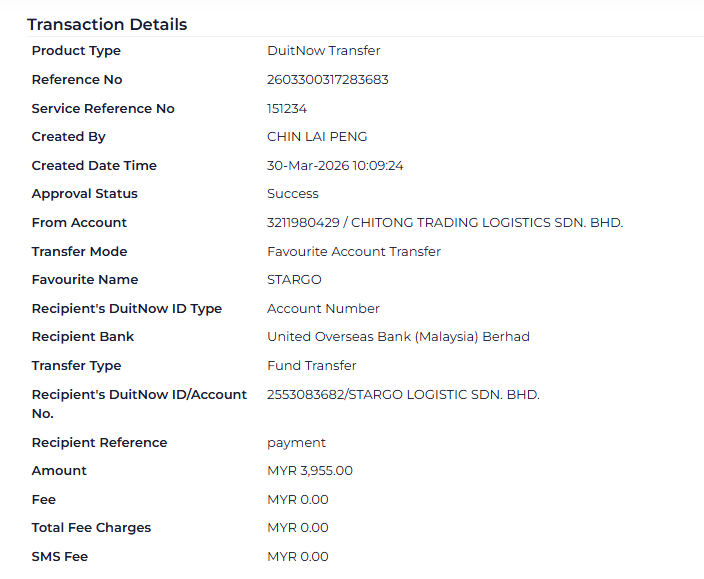Click the Transaction Details heading
Screen dimensions: 704x579
(107, 24)
